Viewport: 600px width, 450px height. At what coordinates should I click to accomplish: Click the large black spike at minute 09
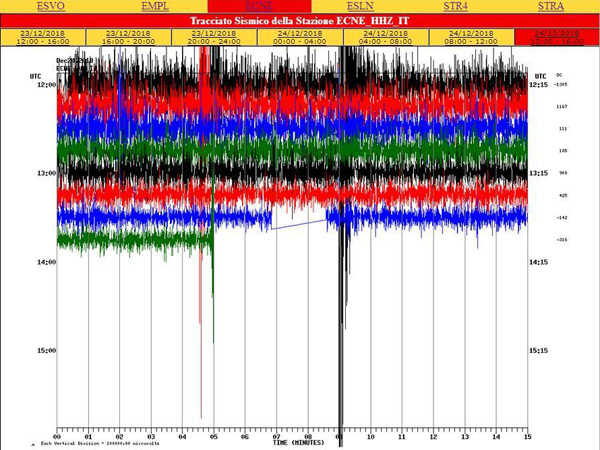(342, 300)
